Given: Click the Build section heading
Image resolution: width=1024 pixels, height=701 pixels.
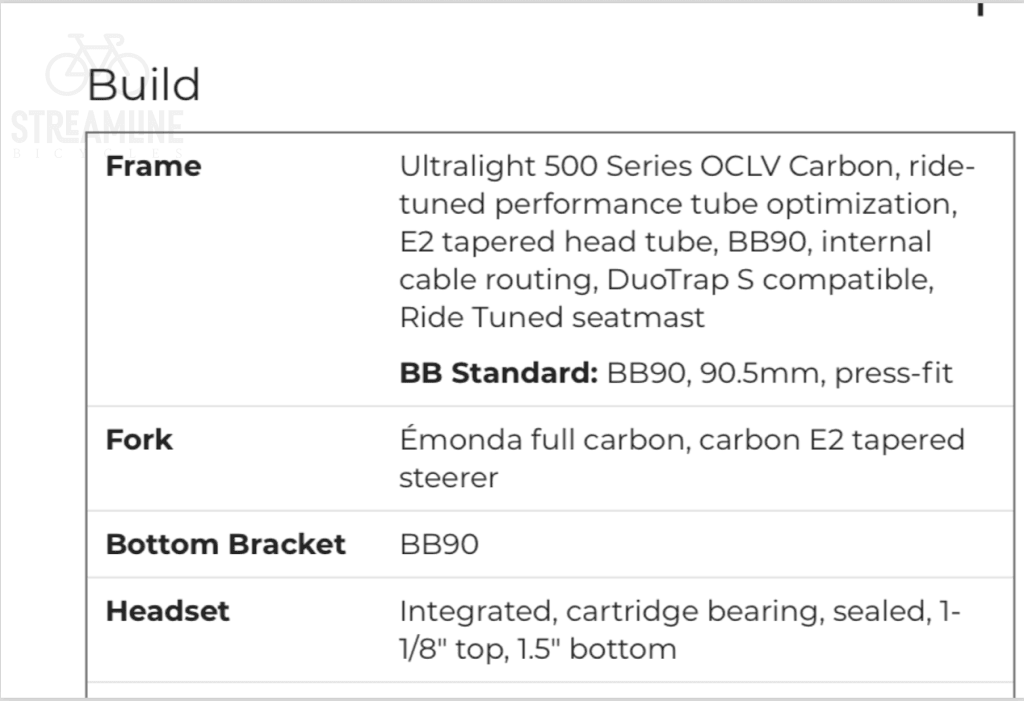Looking at the screenshot, I should 144,85.
